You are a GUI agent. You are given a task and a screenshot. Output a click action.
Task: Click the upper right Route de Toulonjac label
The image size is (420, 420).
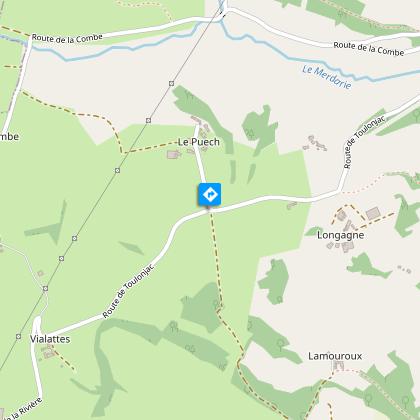point(364,142)
